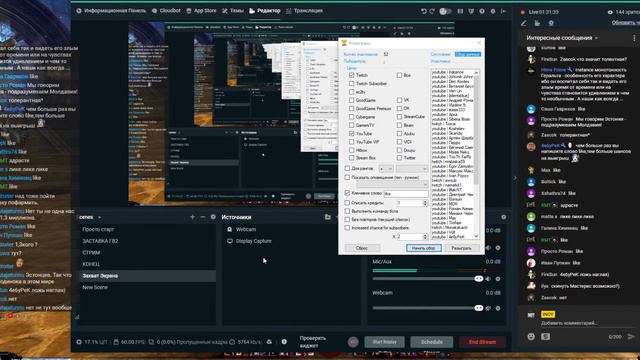Click the edit stream info pencil icon
Screen dimensions: 640x360
(524, 23)
